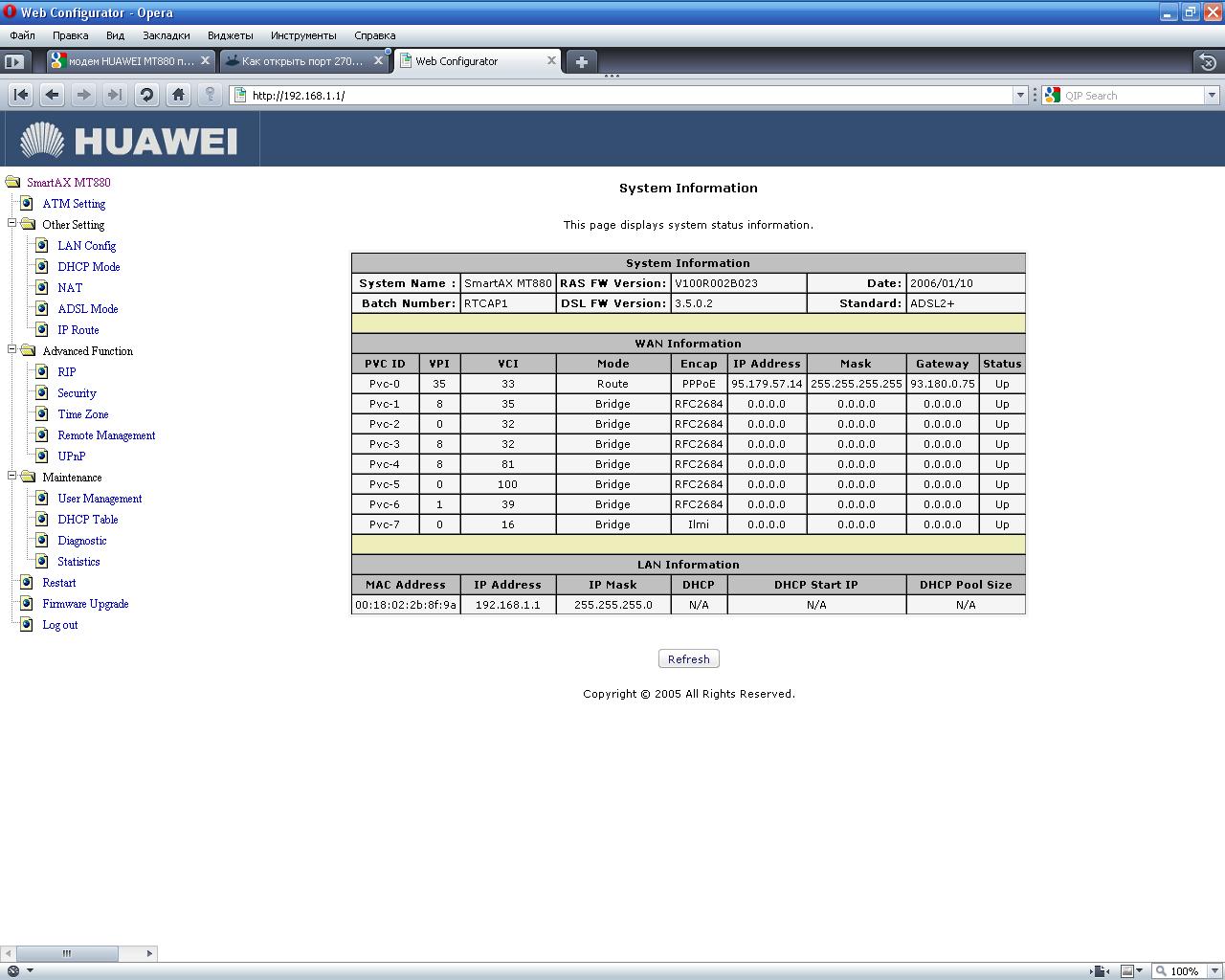The width and height of the screenshot is (1225, 980).
Task: Open the Remote Management link
Action: pyautogui.click(x=106, y=434)
